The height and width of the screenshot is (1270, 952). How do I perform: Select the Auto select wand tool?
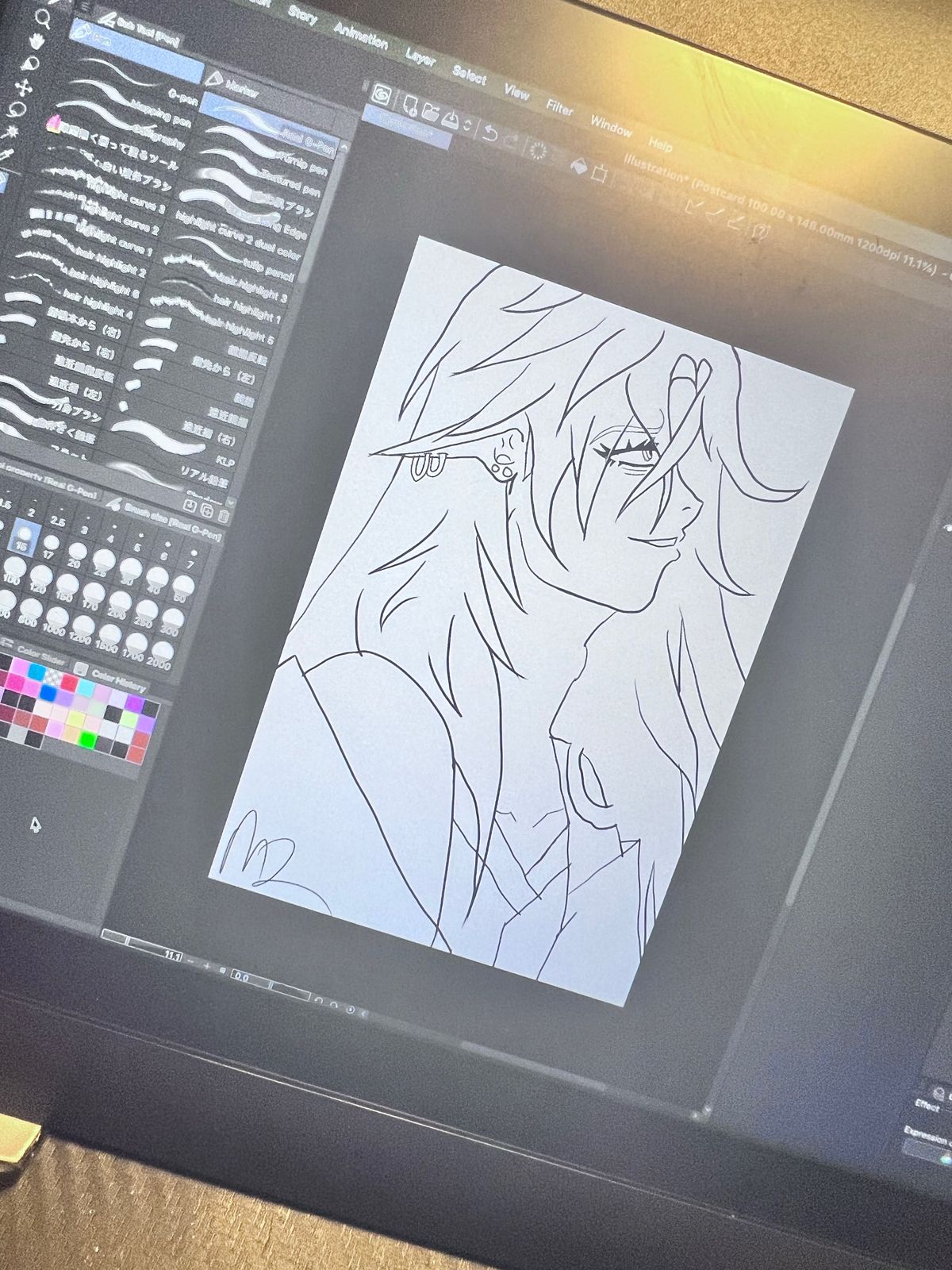tap(11, 133)
